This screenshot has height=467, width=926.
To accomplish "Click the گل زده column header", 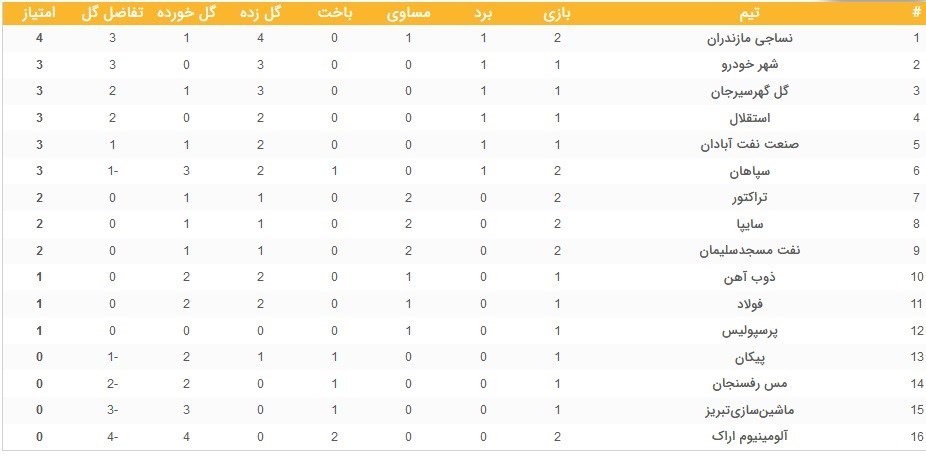I will tap(261, 13).
